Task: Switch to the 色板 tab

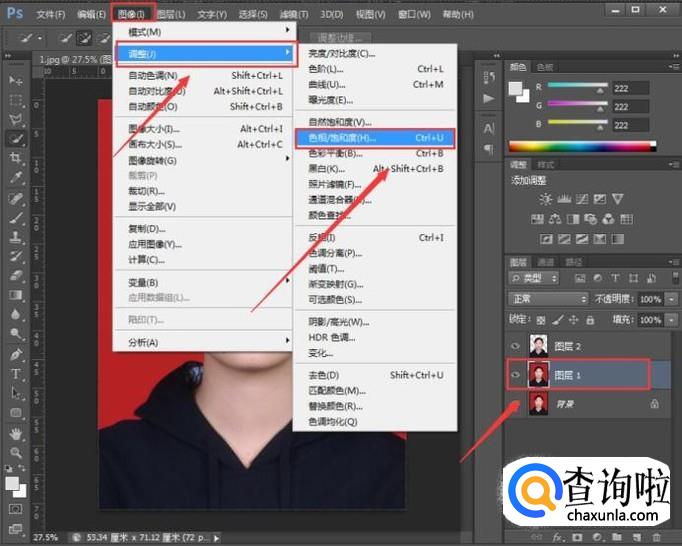Action: 545,67
